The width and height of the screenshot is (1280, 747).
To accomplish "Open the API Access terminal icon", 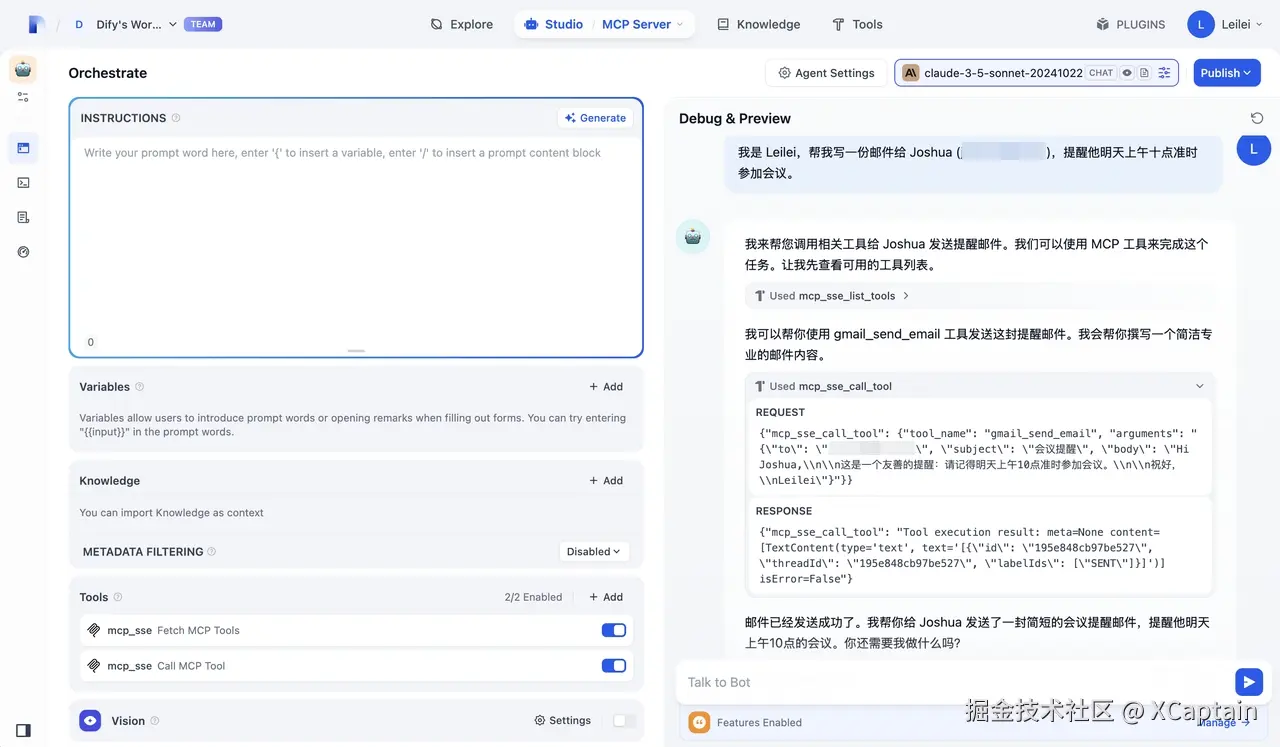I will (23, 183).
